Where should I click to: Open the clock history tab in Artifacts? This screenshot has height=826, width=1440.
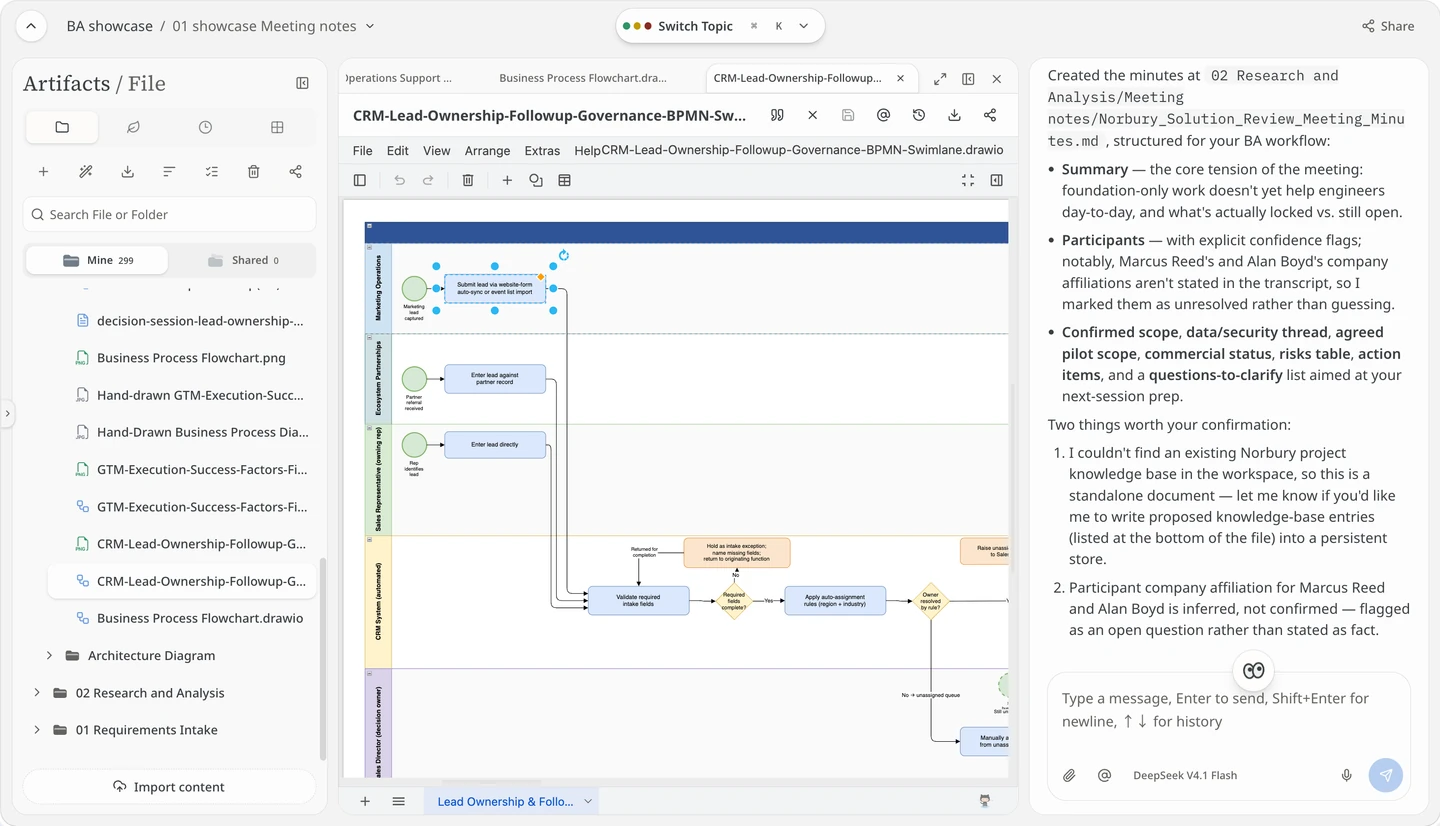205,127
